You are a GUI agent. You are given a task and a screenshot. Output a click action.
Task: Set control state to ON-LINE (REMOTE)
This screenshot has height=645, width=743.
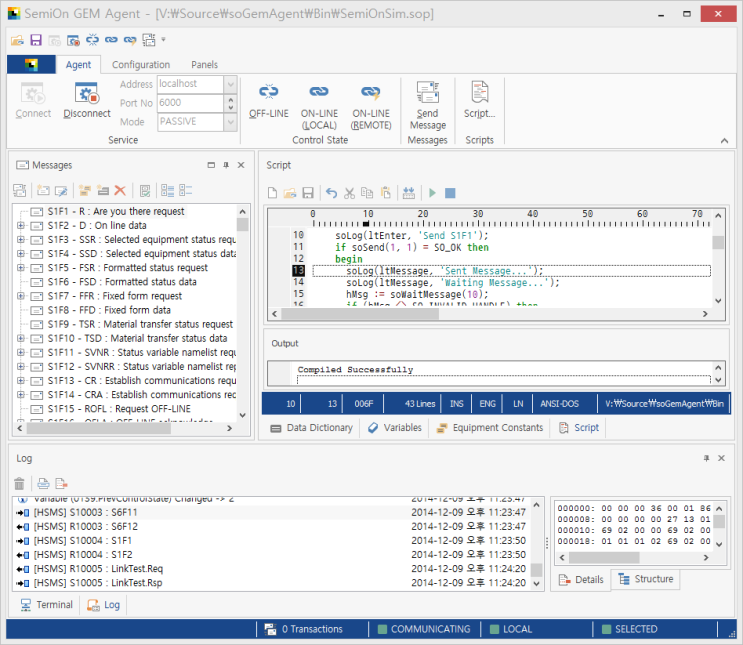pos(371,106)
